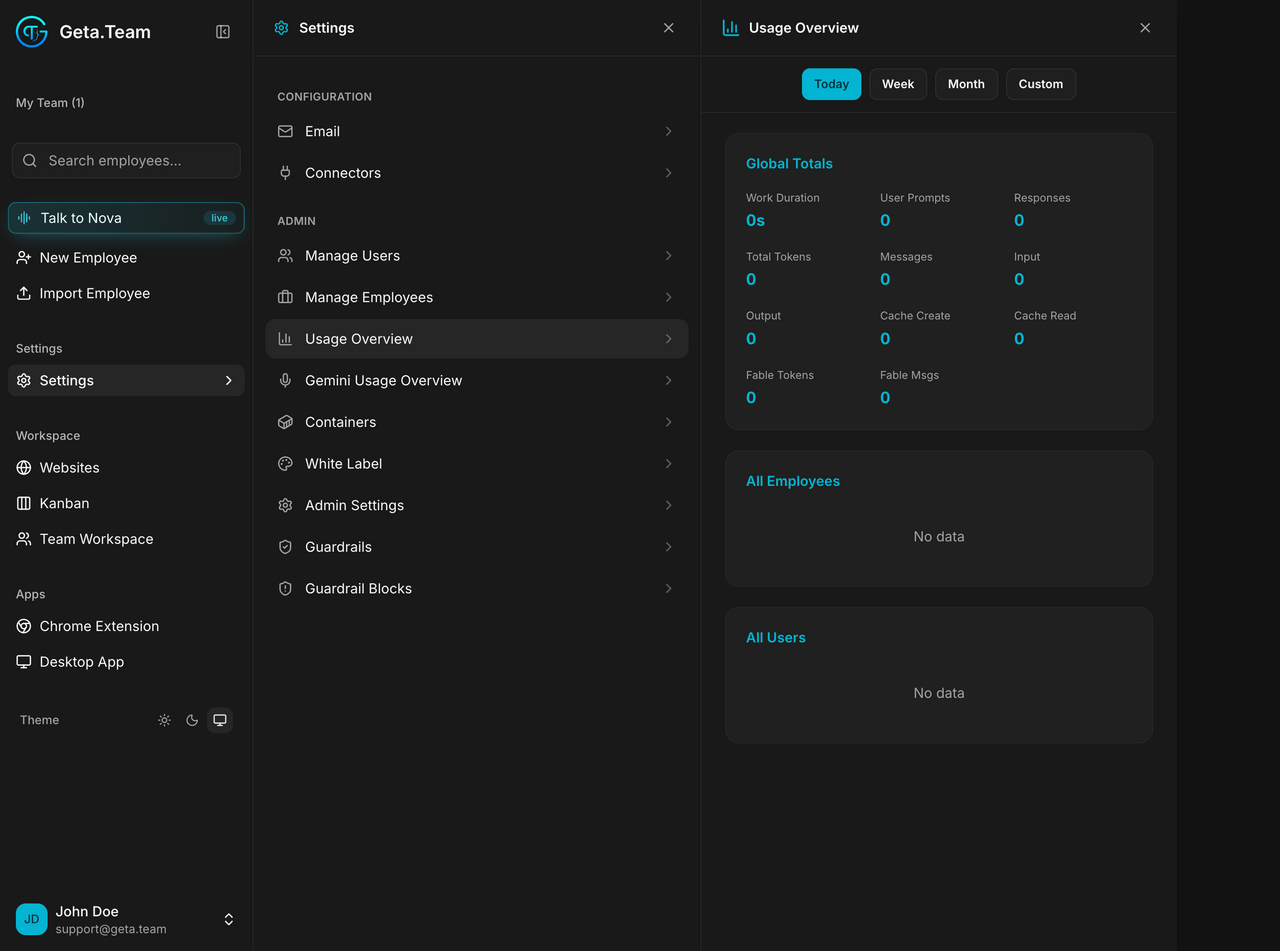Click the Email envelope icon
Screen dimensions: 1280x951
(x=285, y=131)
